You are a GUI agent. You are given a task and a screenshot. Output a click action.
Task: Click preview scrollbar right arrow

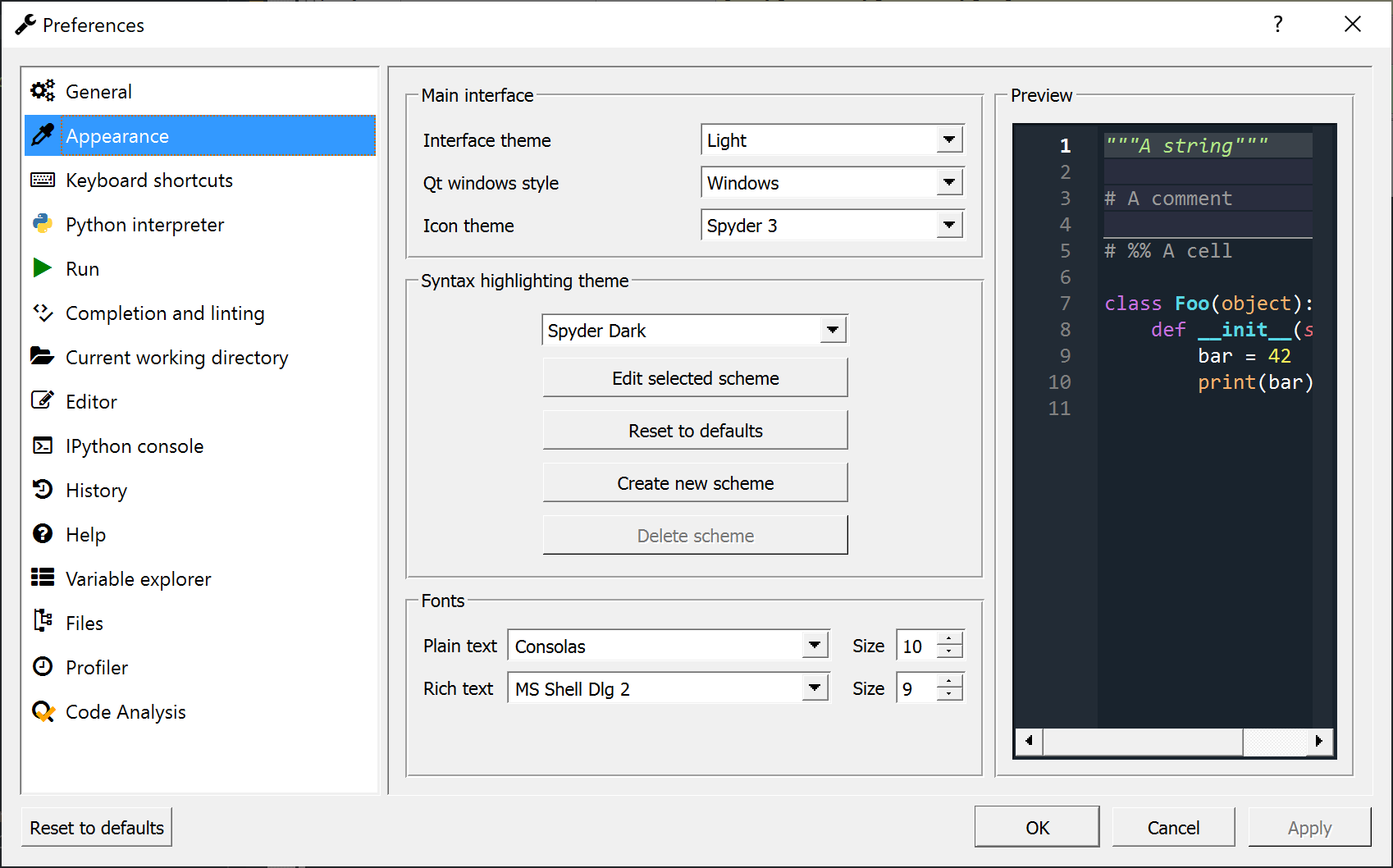(1318, 742)
